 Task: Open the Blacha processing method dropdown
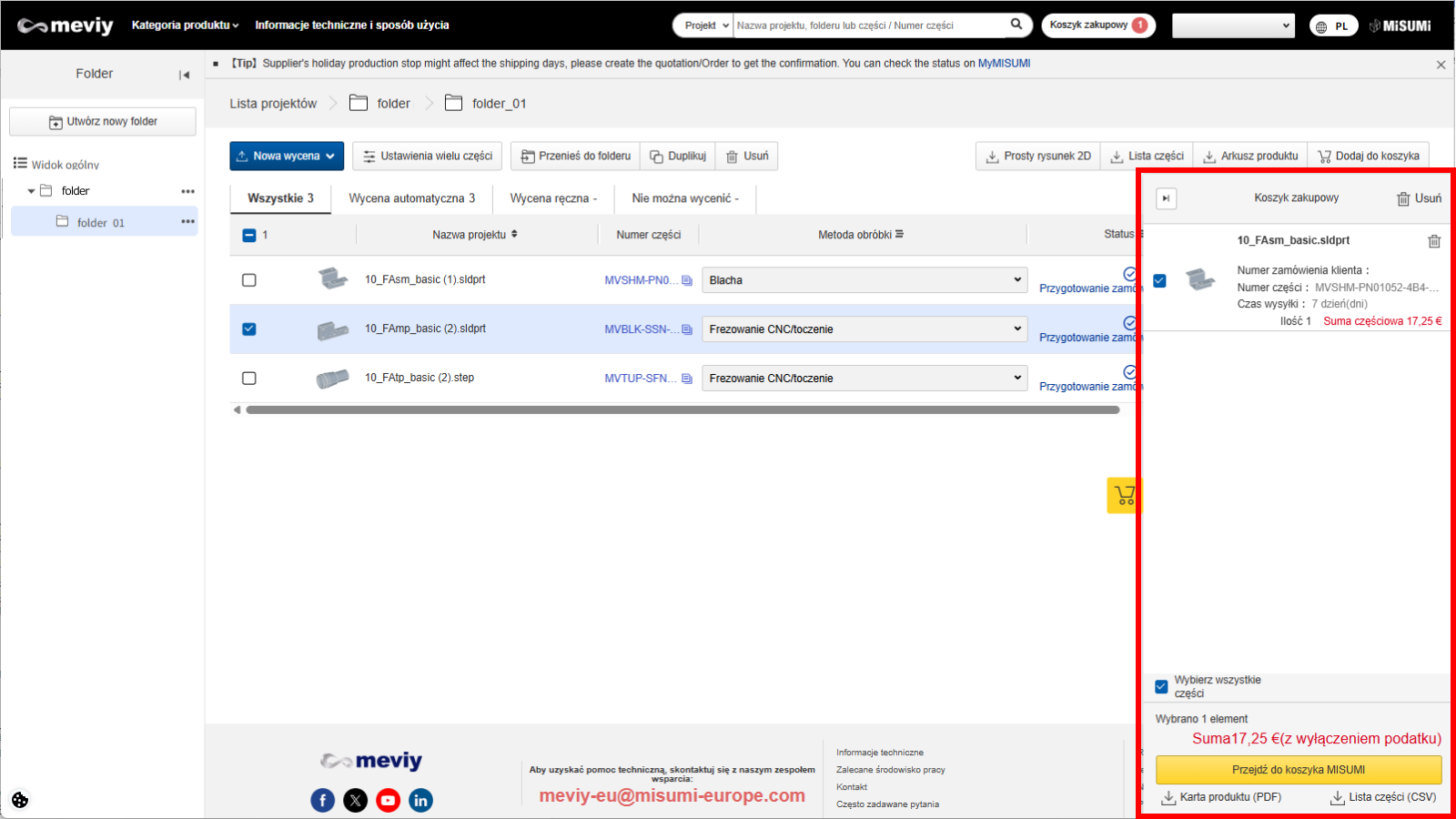[x=864, y=280]
